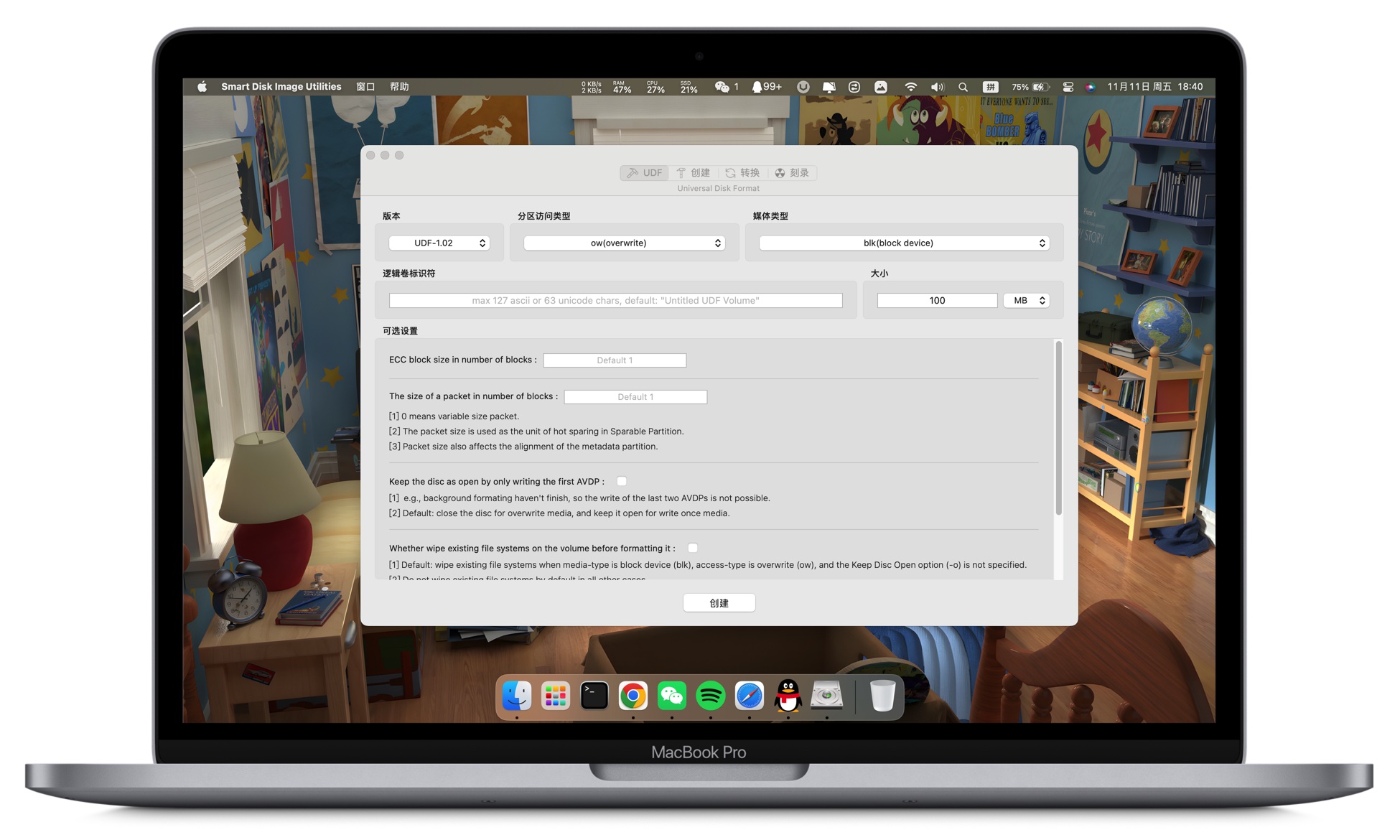This screenshot has width=1400, height=840.
Task: Click the size field showing 100
Action: [x=937, y=301]
